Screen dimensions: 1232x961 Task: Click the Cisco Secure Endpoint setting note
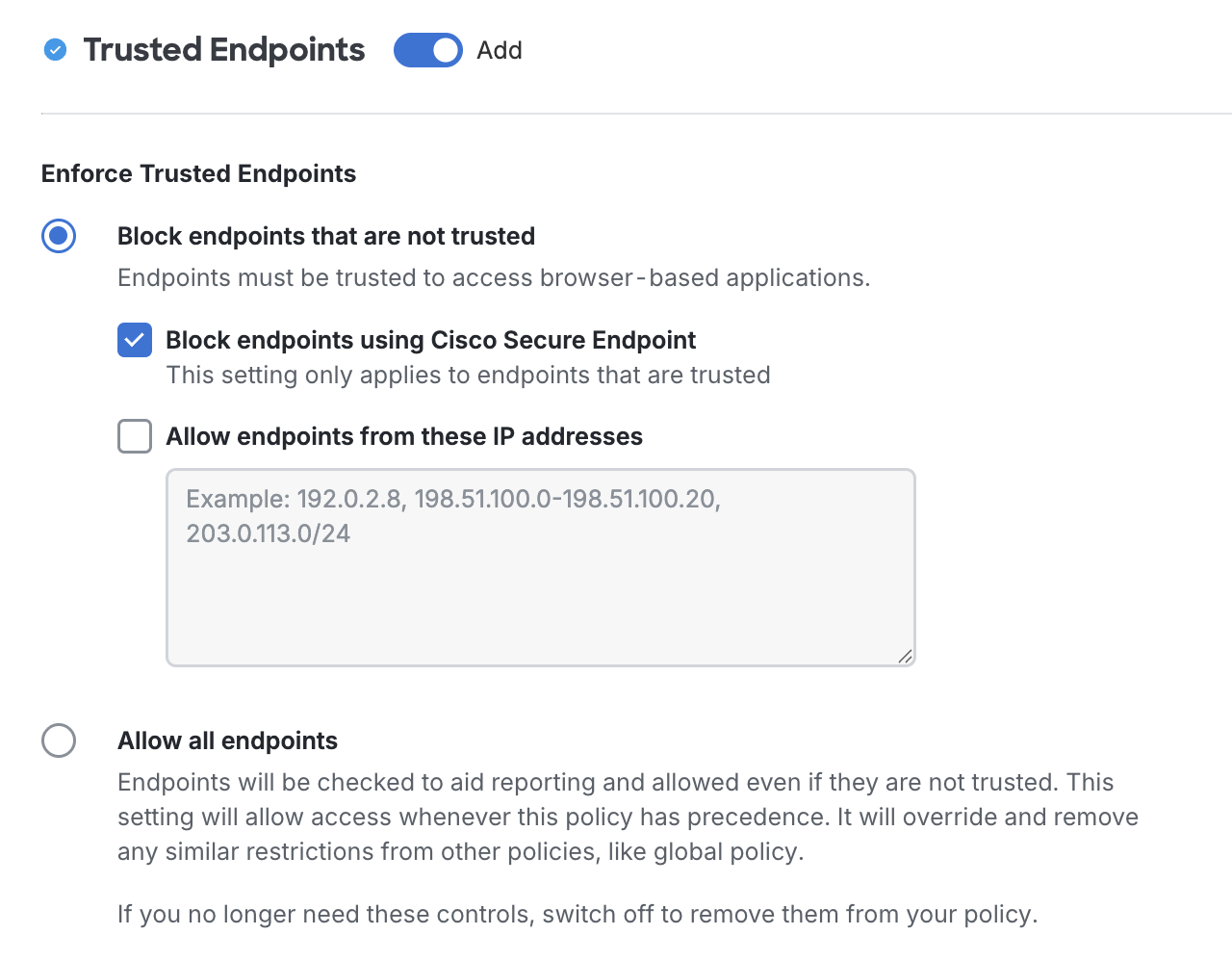468,375
